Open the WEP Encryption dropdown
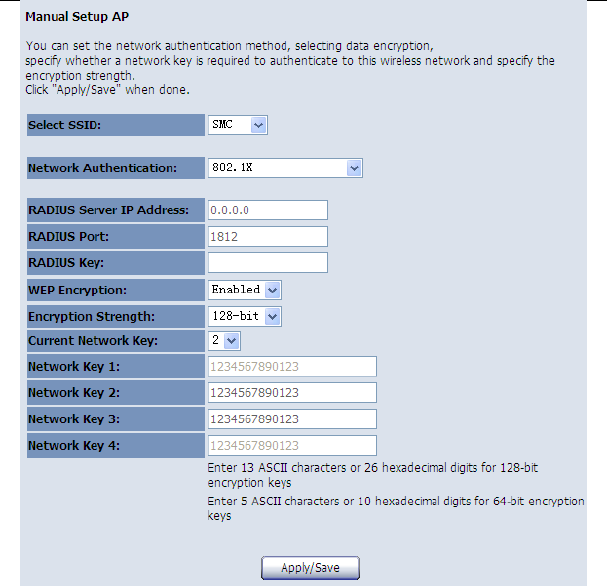This screenshot has width=607, height=586. (x=245, y=289)
